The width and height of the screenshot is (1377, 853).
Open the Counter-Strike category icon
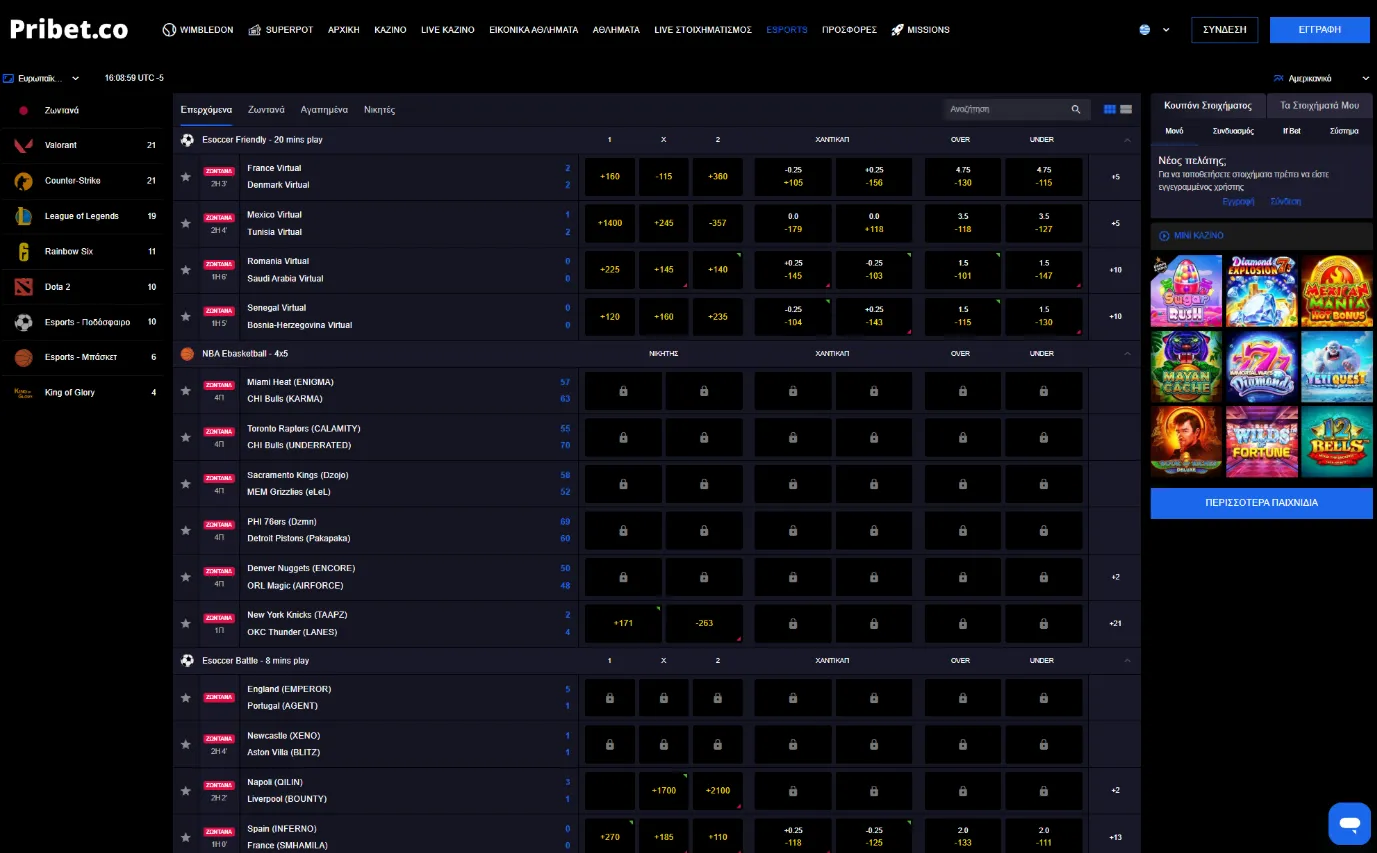(23, 181)
